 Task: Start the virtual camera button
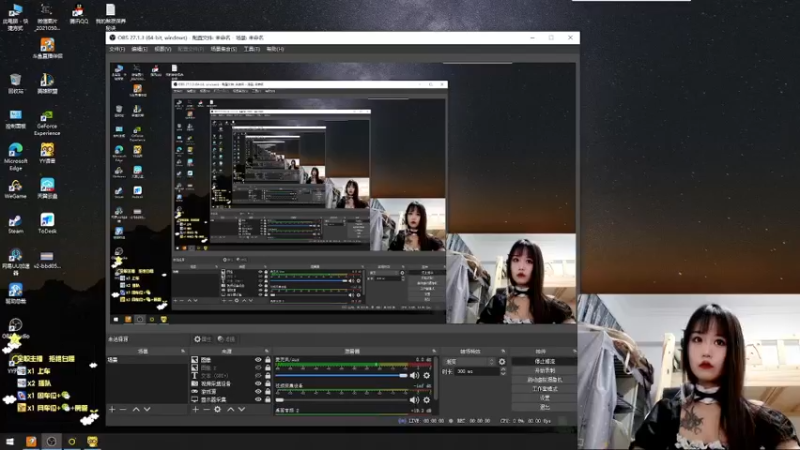[x=544, y=380]
